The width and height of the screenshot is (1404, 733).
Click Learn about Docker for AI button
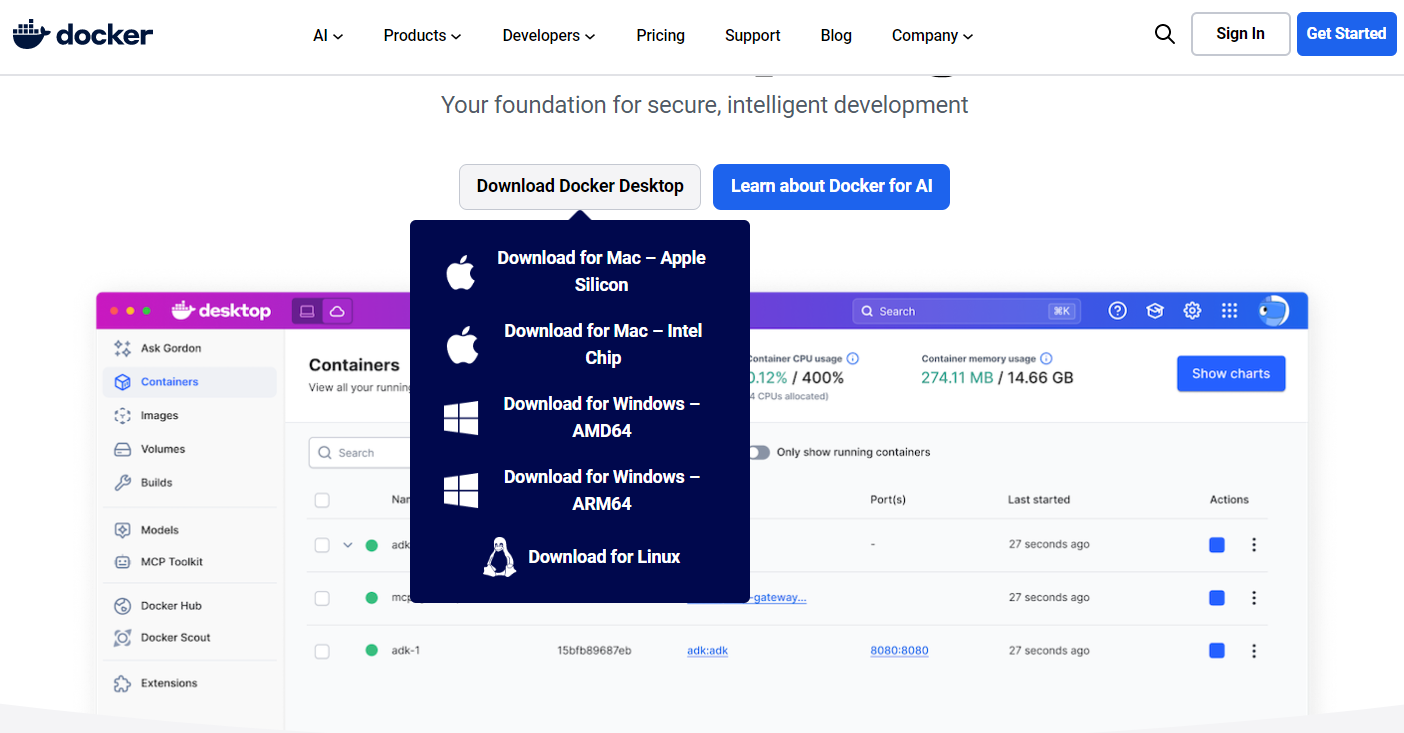click(831, 186)
